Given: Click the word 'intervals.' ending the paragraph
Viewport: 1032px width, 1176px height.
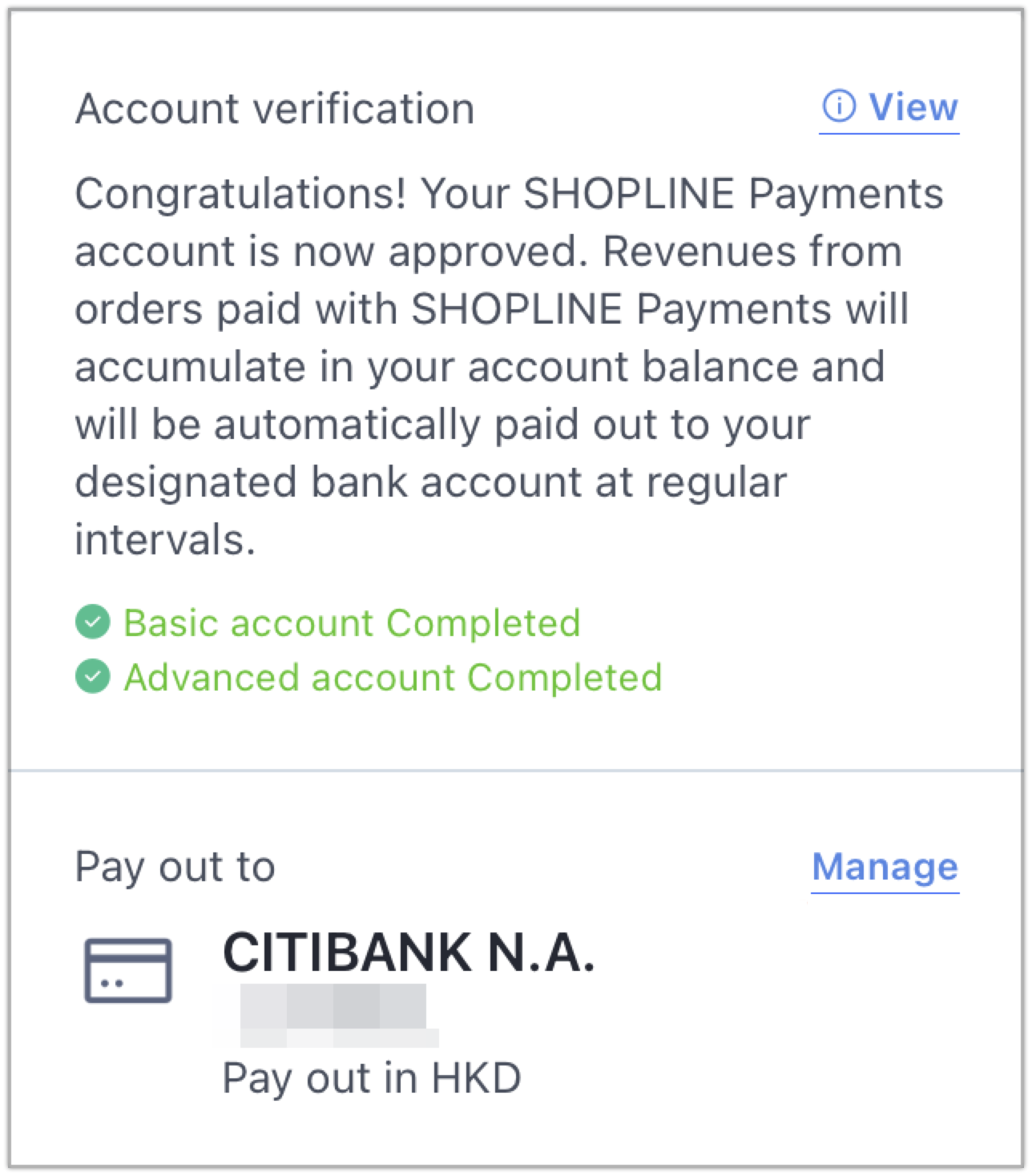Looking at the screenshot, I should pyautogui.click(x=165, y=539).
